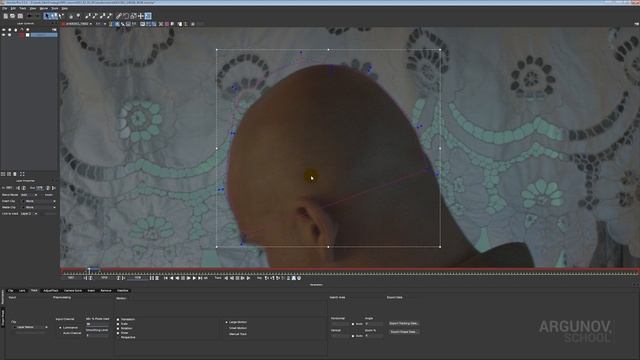Toggle the tracking gear on the layer row
The height and width of the screenshot is (360, 640).
click(9, 35)
